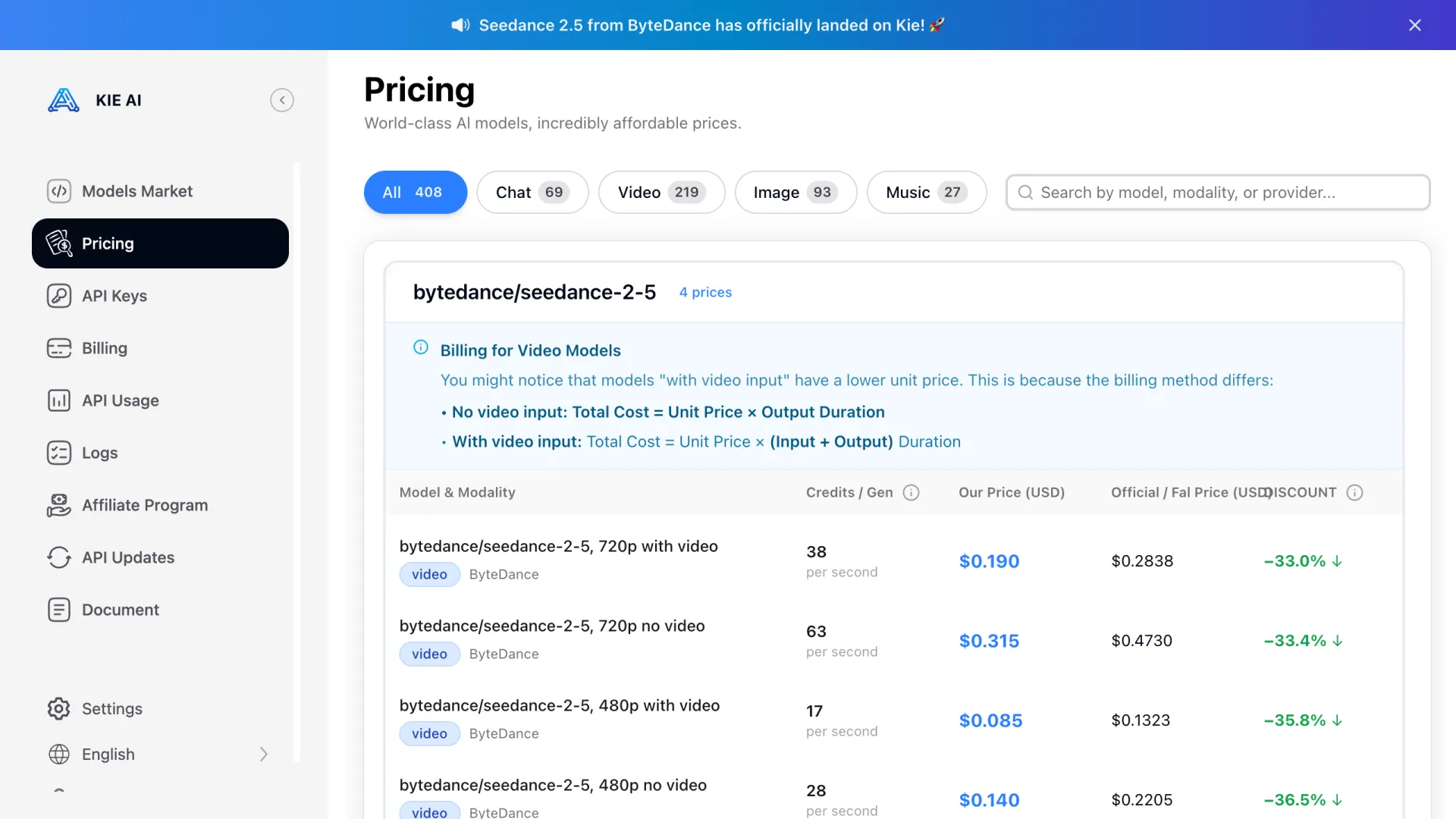
Task: Click the Logs checklist icon
Action: coord(59,453)
